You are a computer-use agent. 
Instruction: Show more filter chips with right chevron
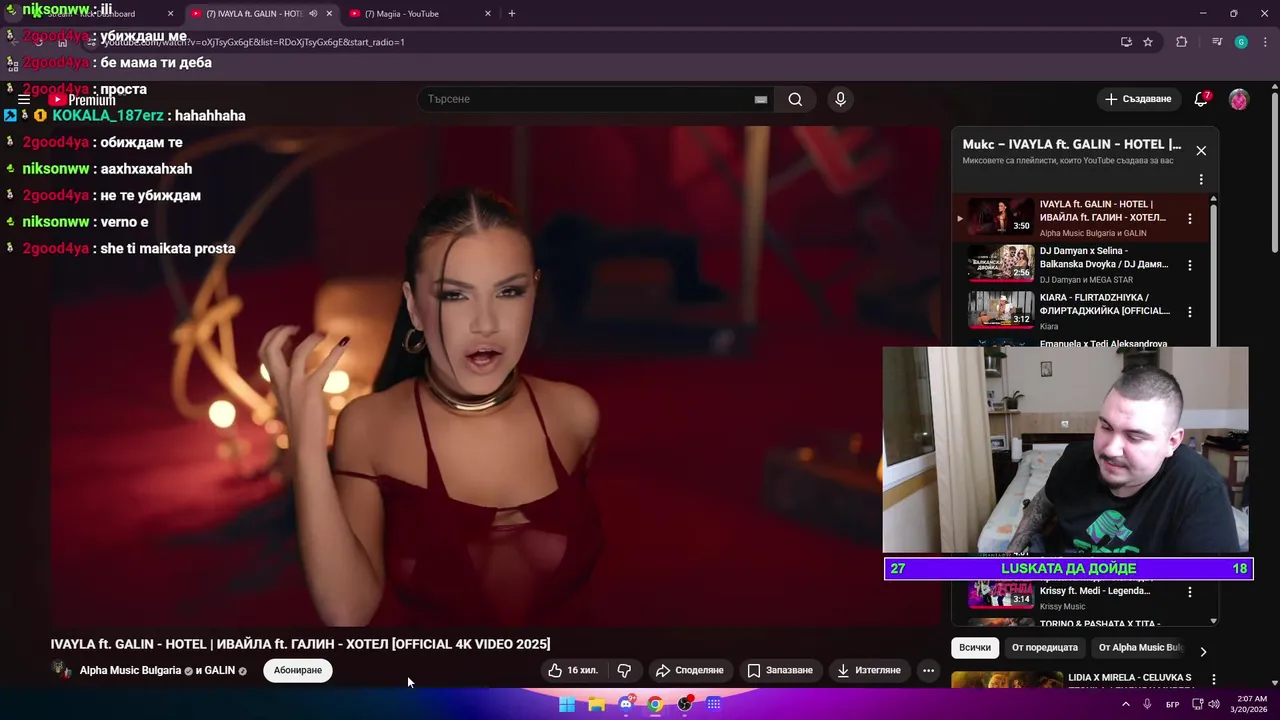click(x=1203, y=651)
